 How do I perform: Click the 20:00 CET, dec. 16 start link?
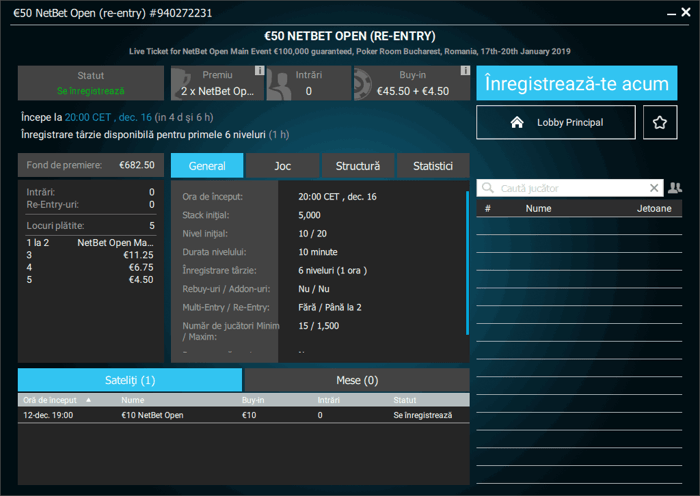(108, 117)
